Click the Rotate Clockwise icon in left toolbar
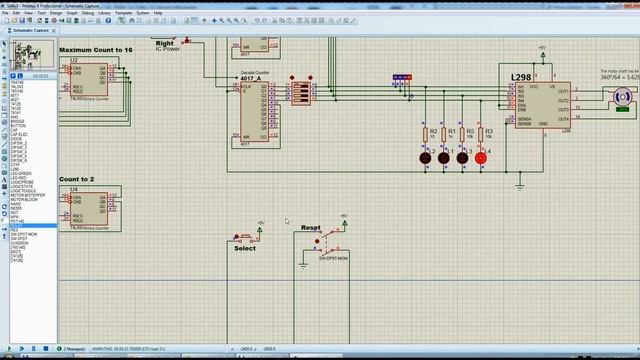Viewport: 640px width, 360px height. coord(4,207)
